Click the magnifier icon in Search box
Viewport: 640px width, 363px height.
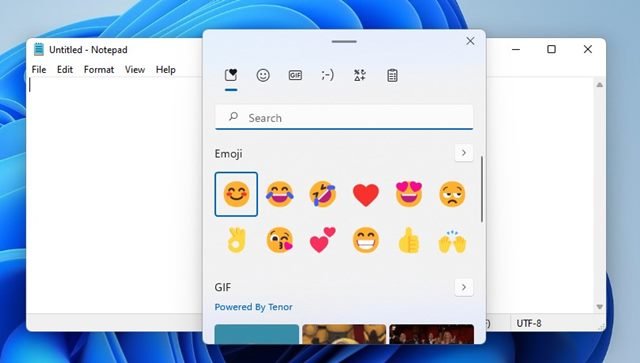point(233,117)
